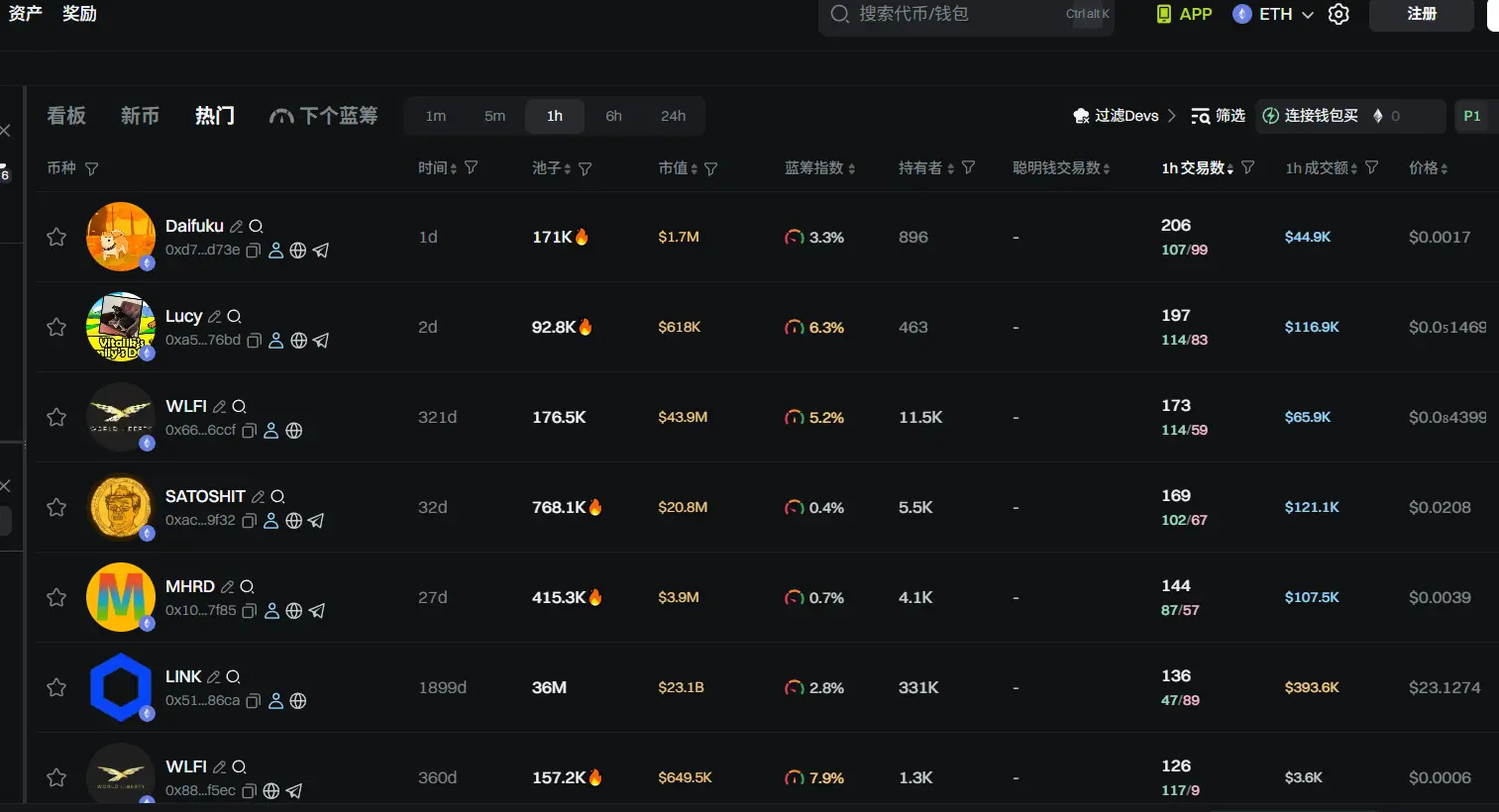Open SATOSHIT's Telegram link icon
The width and height of the screenshot is (1499, 812).
316,521
